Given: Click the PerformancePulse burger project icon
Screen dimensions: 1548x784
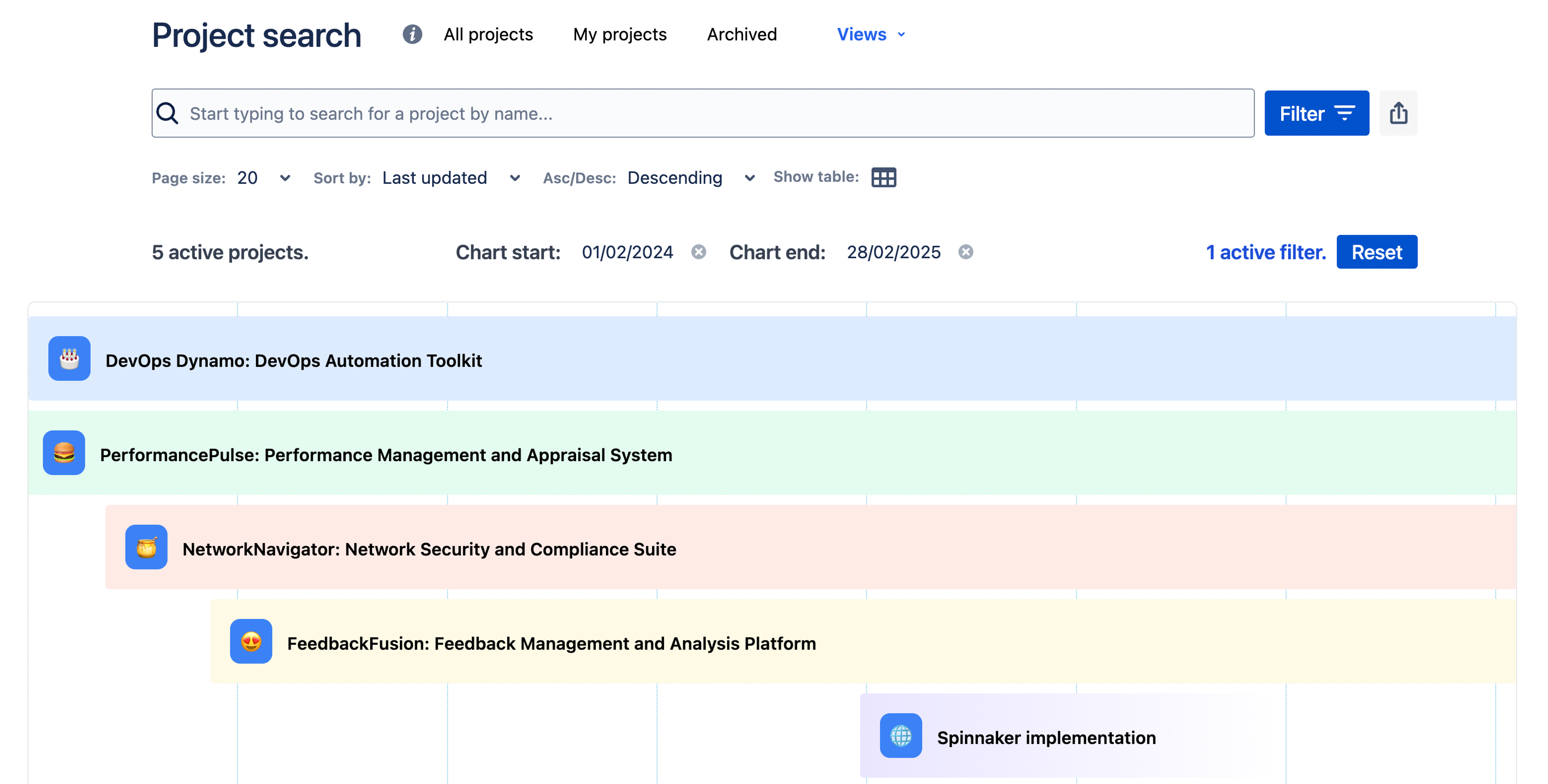Looking at the screenshot, I should coord(64,453).
